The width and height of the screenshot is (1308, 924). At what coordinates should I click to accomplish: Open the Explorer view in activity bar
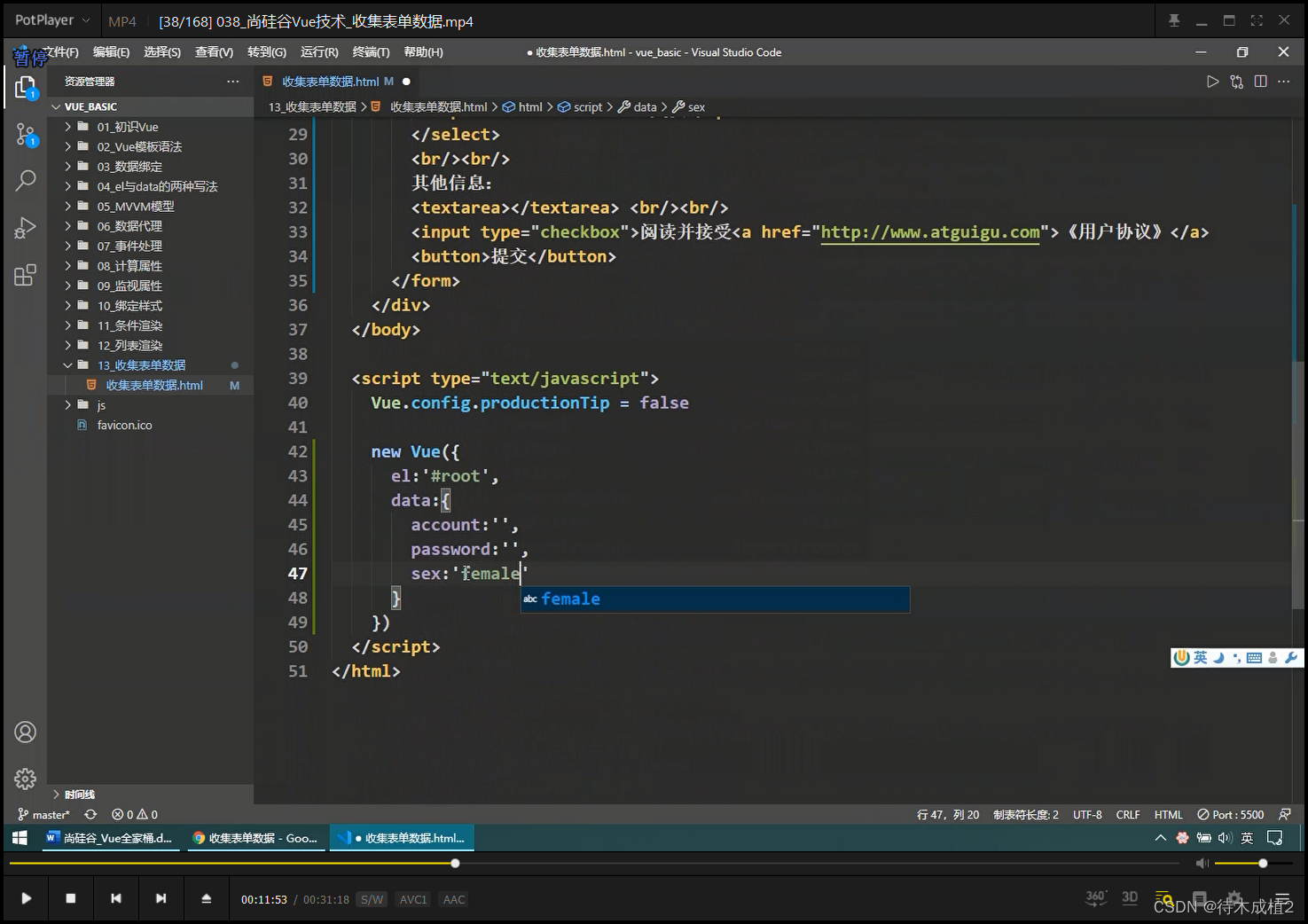[25, 87]
